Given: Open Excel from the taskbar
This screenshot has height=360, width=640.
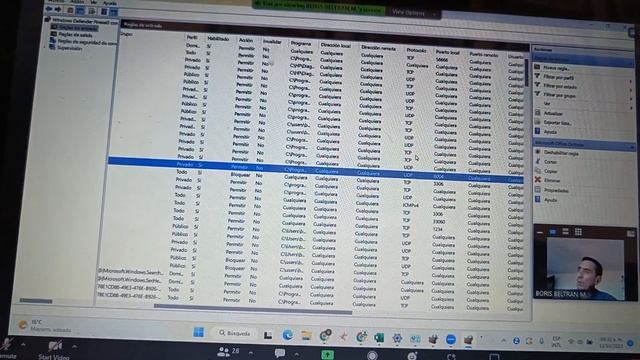Looking at the screenshot, I should point(379,338).
